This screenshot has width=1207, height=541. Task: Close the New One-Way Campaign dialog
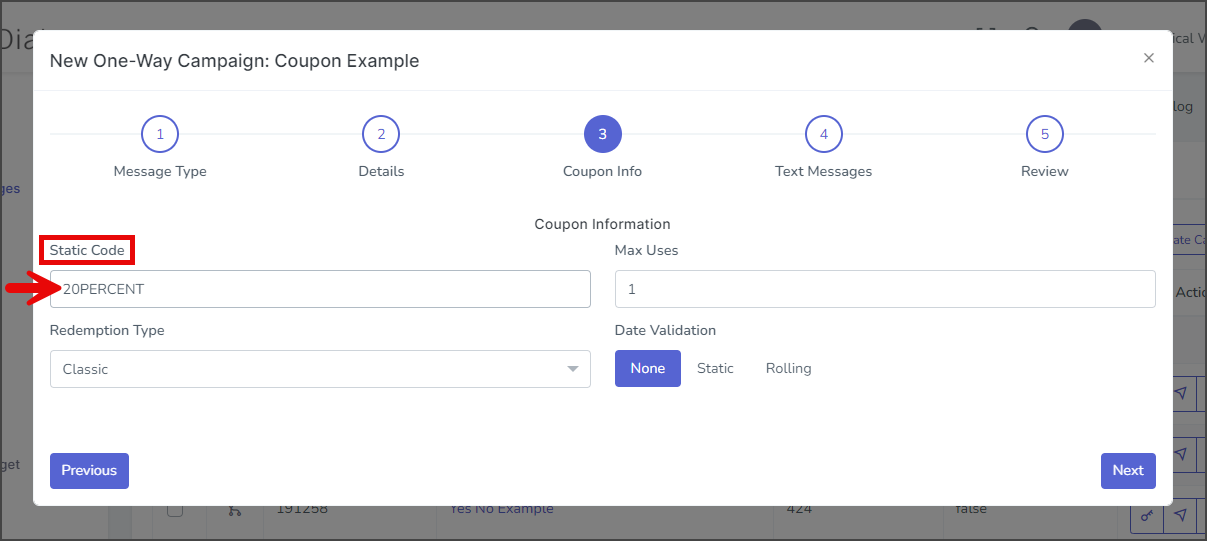click(x=1149, y=58)
